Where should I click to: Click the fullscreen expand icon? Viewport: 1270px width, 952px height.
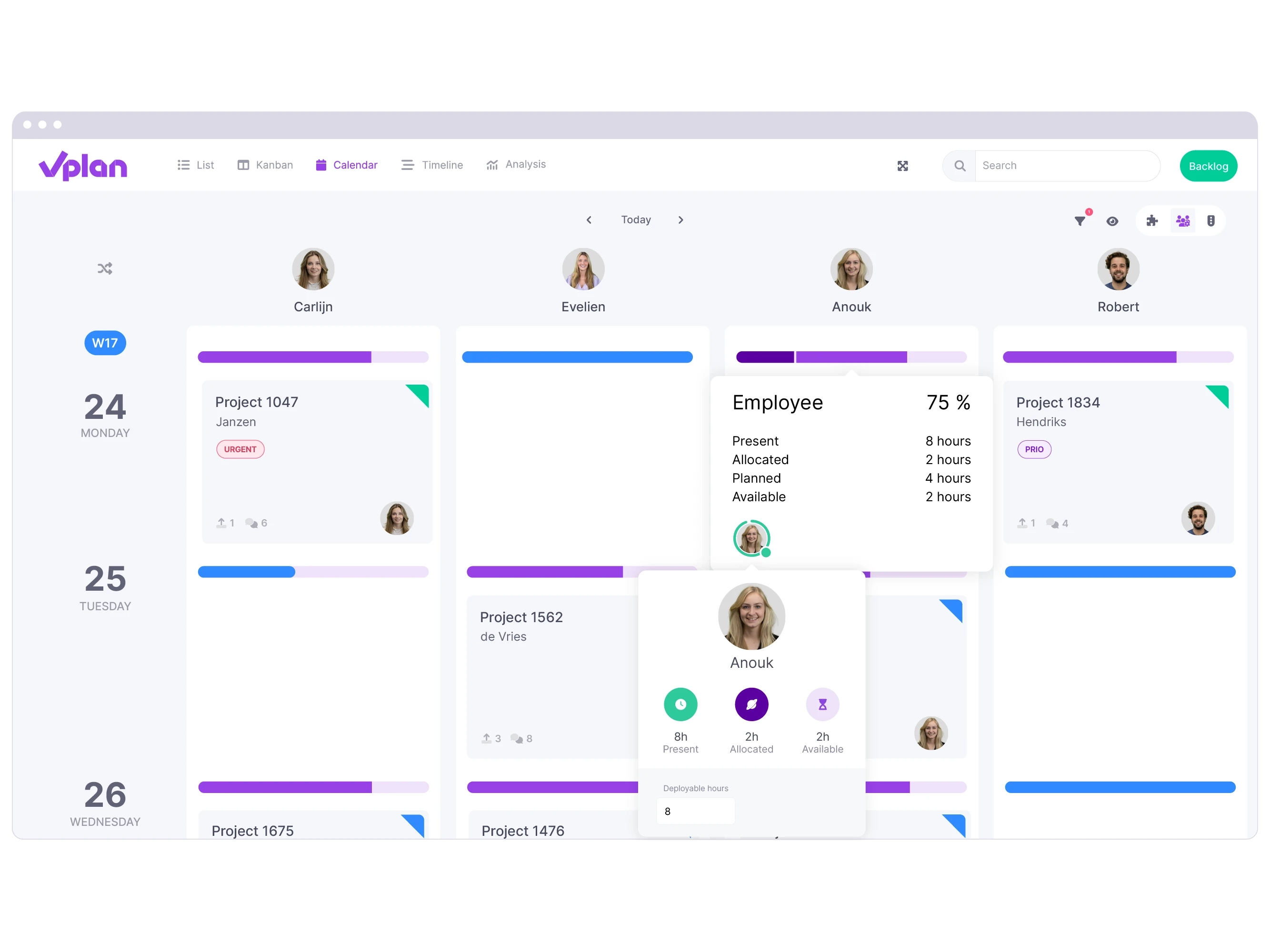click(902, 164)
